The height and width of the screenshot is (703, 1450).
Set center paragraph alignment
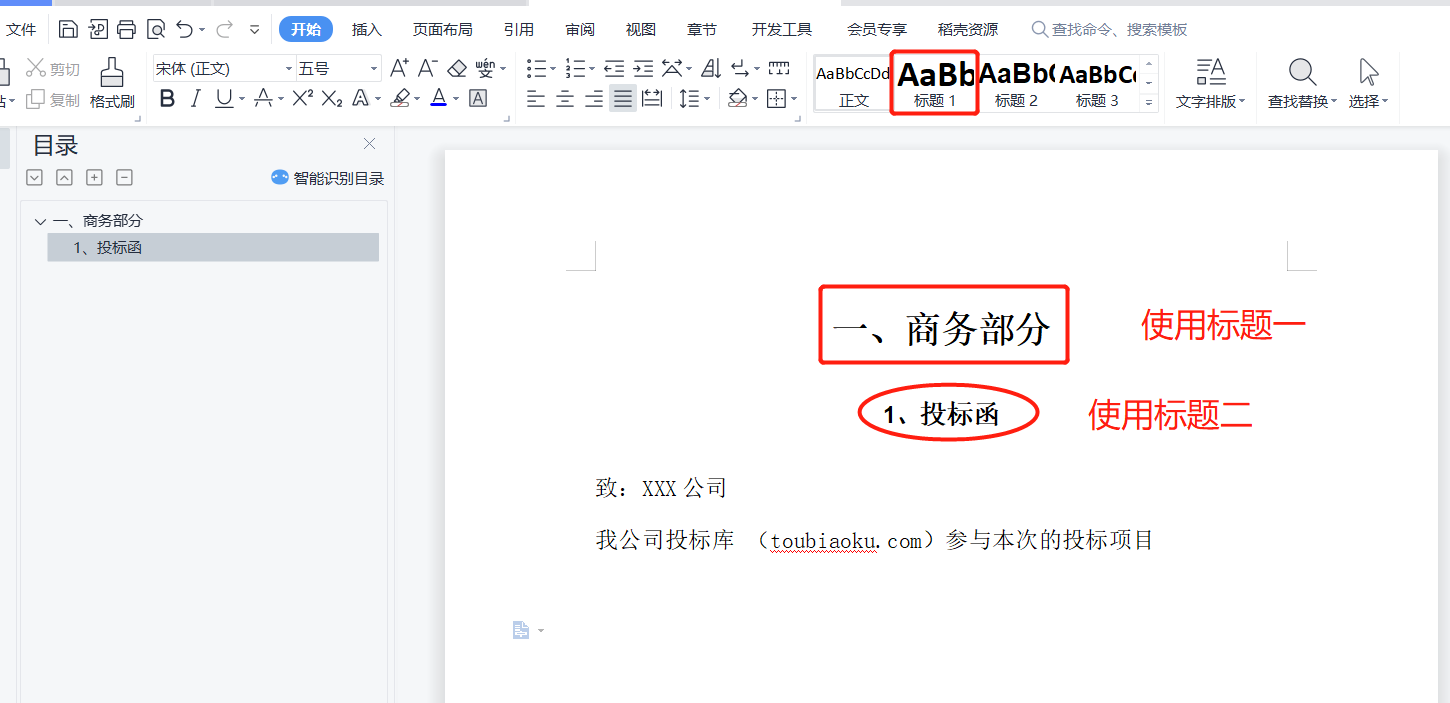coord(565,98)
